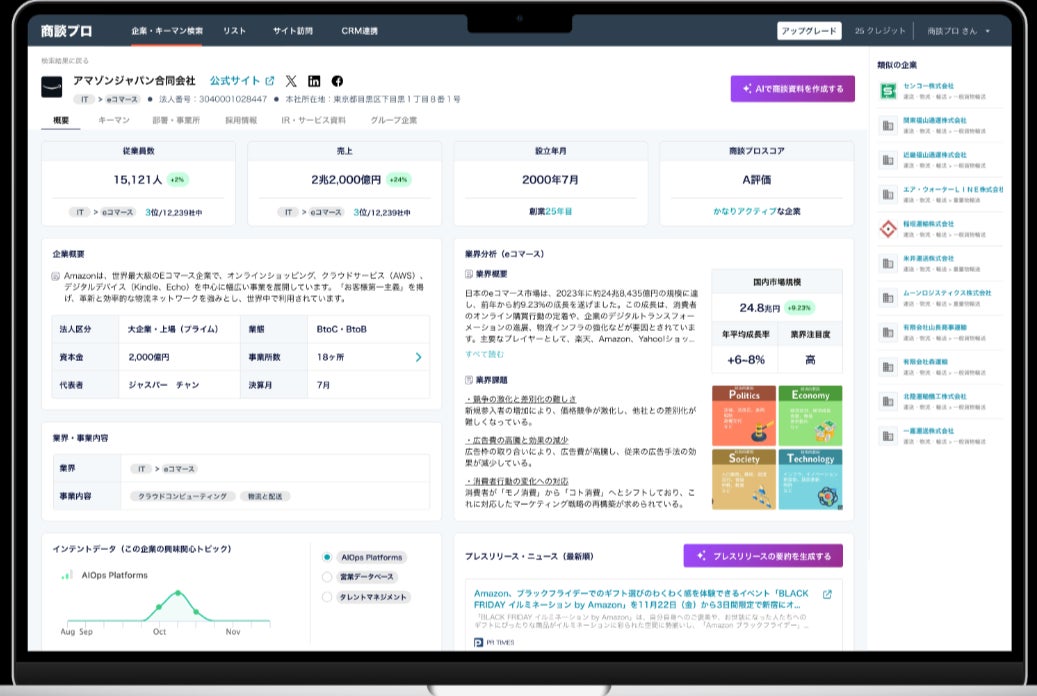Switch to the グループ企業 tab
The height and width of the screenshot is (696, 1037).
tap(394, 120)
